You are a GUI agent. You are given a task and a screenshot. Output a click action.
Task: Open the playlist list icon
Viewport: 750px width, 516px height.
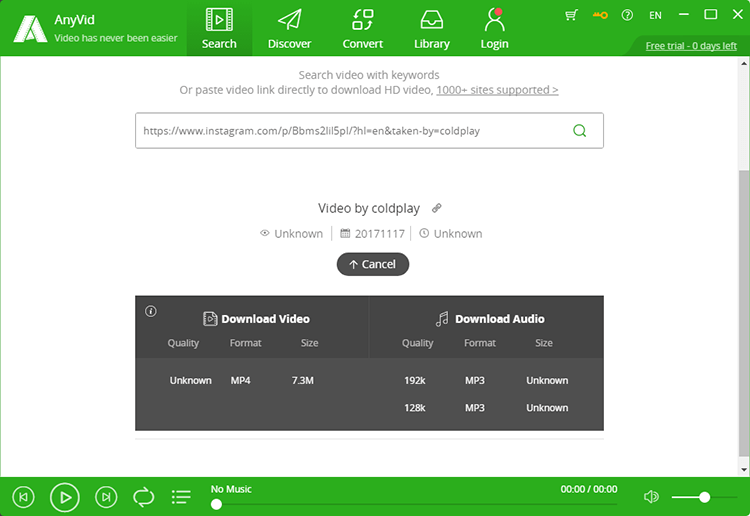pos(181,497)
